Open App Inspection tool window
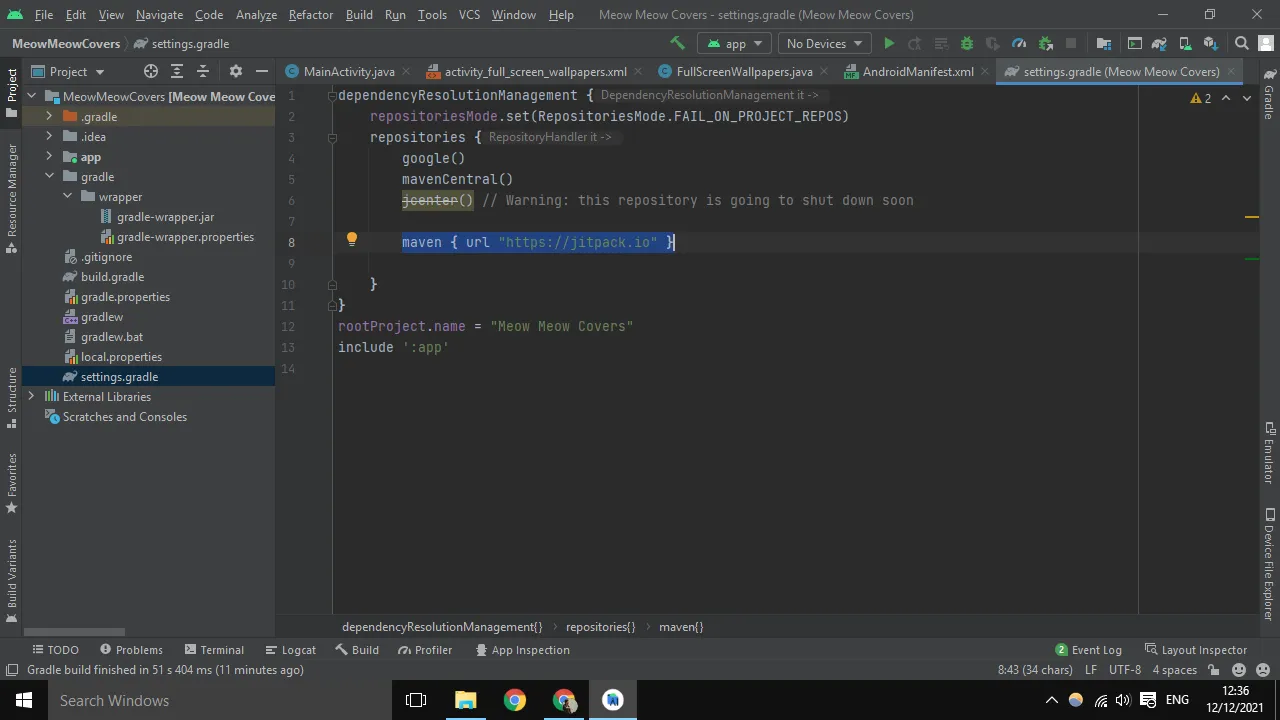Screen dimensions: 1280x720 point(522,650)
